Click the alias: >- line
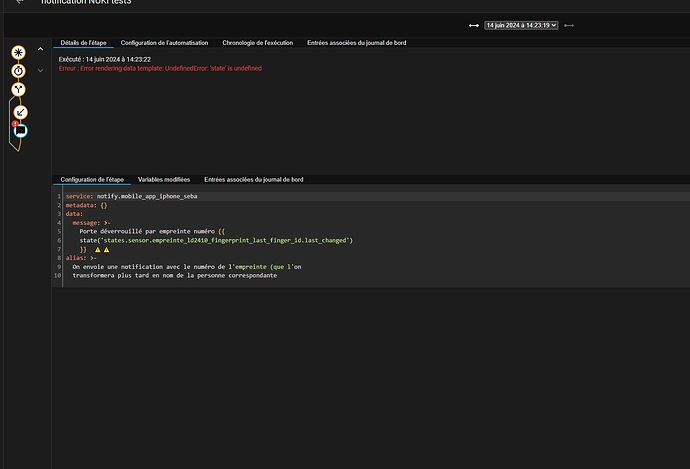This screenshot has height=469, width=690. point(81,258)
